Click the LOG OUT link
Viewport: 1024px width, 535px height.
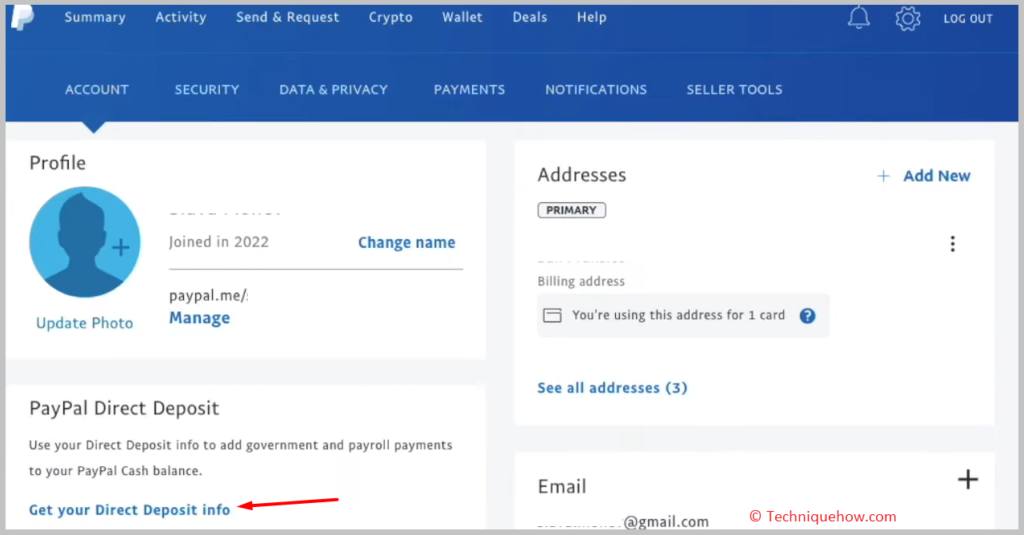(968, 19)
